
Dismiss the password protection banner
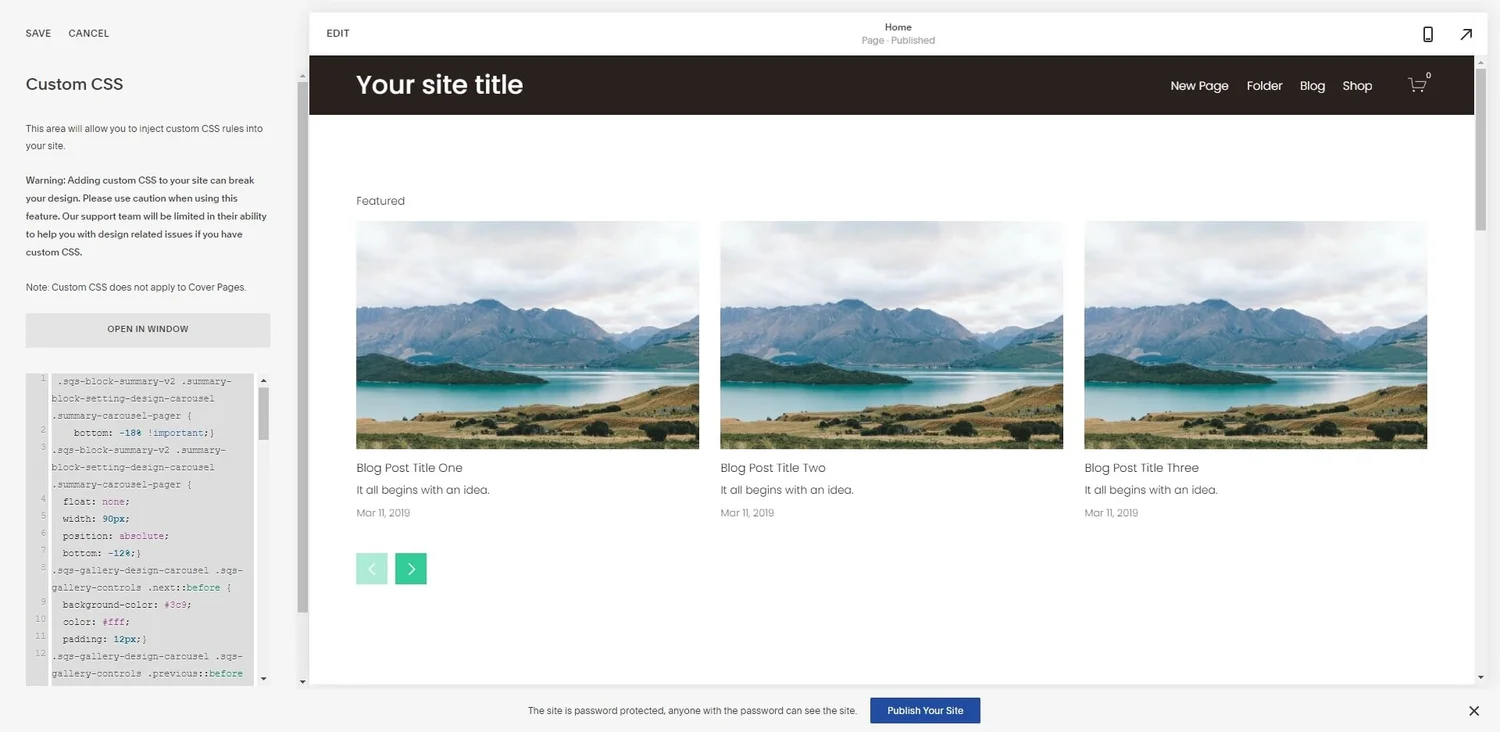click(1473, 710)
